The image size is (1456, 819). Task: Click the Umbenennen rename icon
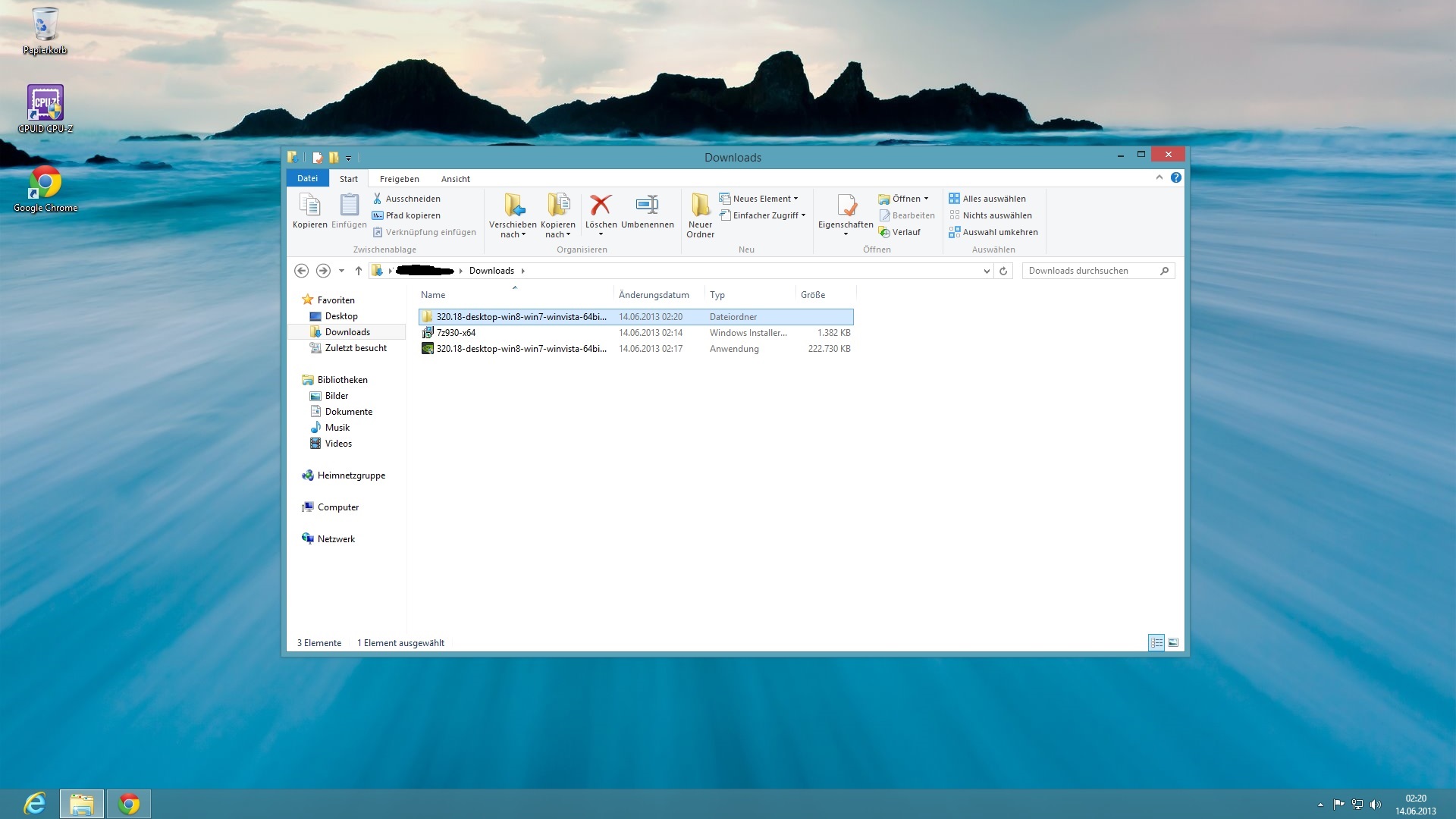647,205
